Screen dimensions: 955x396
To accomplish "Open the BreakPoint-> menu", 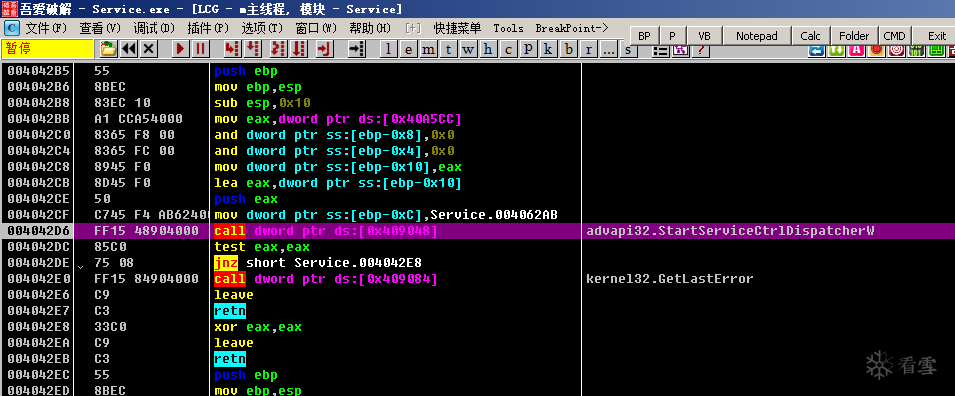I will pos(572,29).
